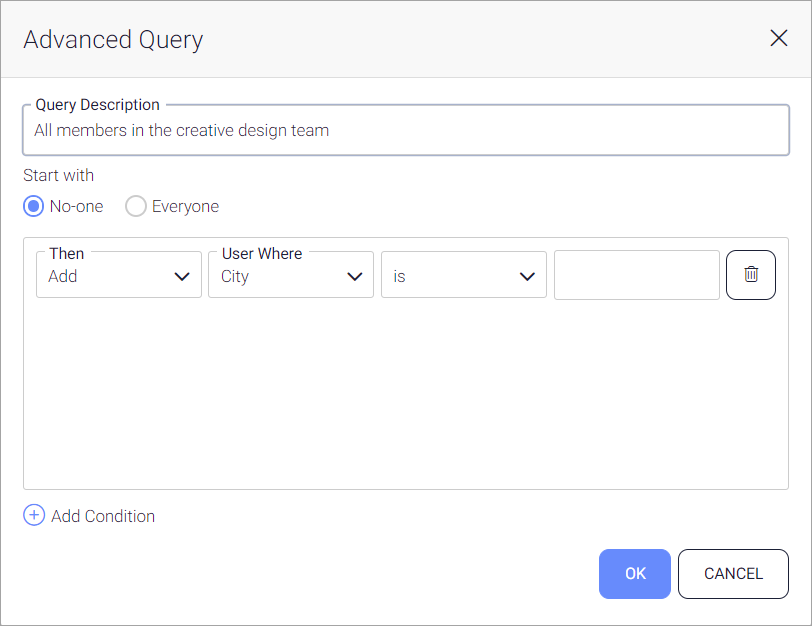Click the chevron arrow on the "is" operator dropdown

coord(527,277)
